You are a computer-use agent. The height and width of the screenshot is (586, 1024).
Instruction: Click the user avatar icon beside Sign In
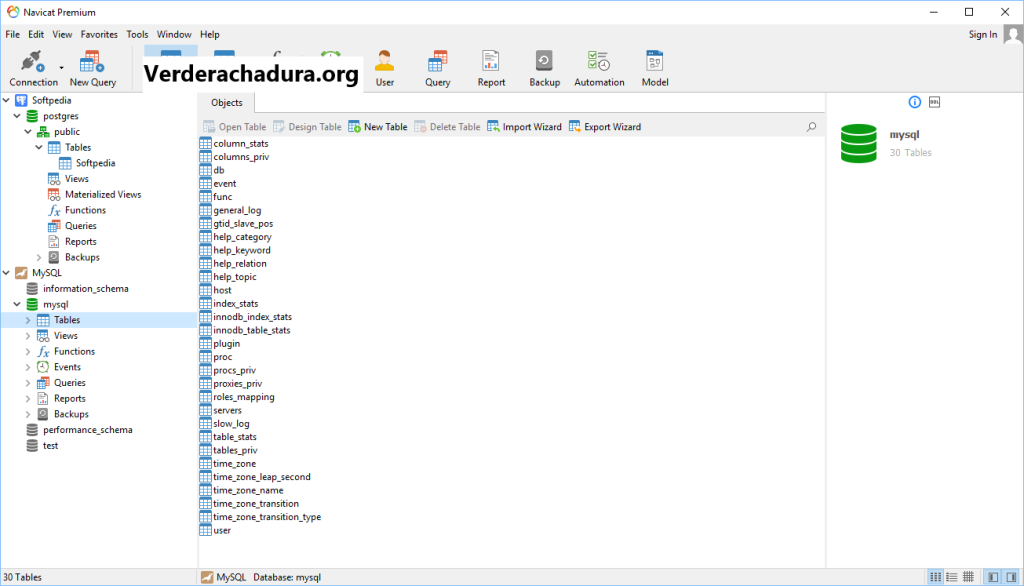(x=1013, y=34)
